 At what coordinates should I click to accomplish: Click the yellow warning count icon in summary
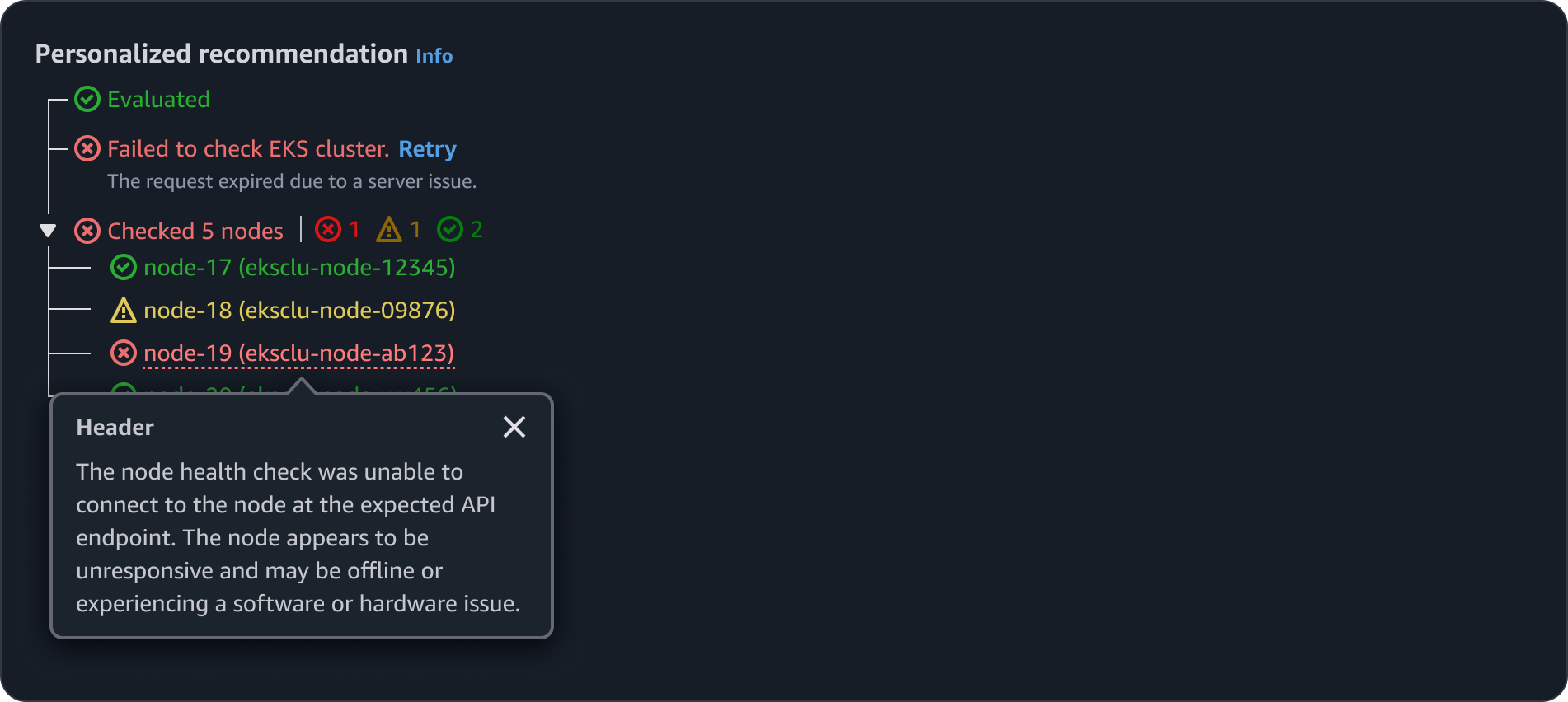[389, 230]
